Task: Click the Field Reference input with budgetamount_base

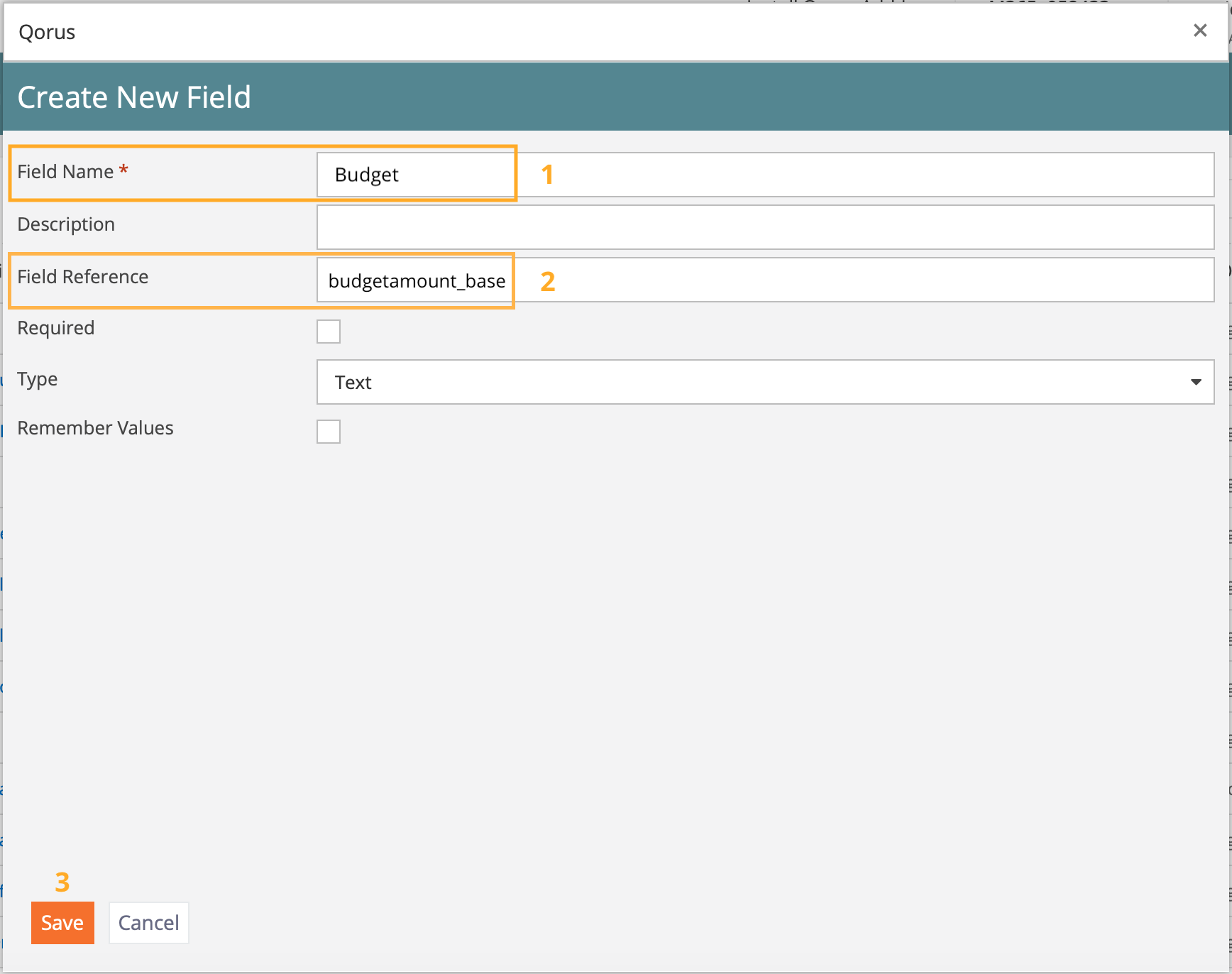Action: click(x=764, y=280)
